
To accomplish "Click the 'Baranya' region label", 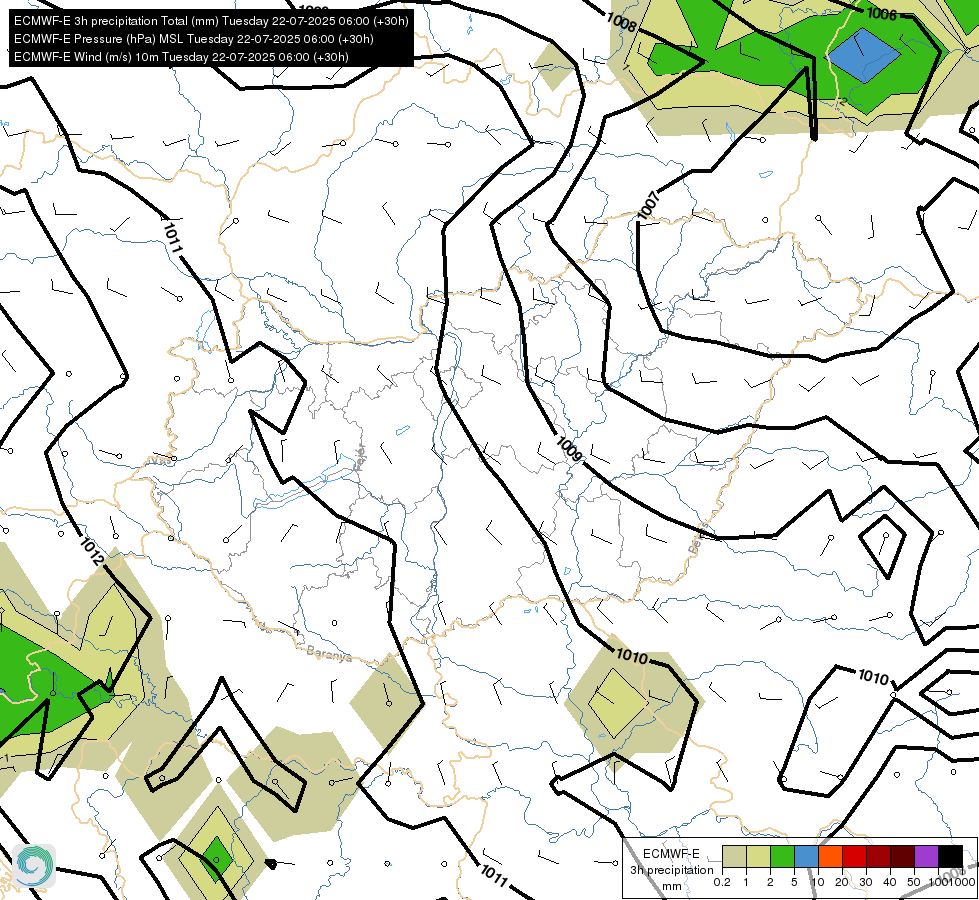I will tap(329, 654).
